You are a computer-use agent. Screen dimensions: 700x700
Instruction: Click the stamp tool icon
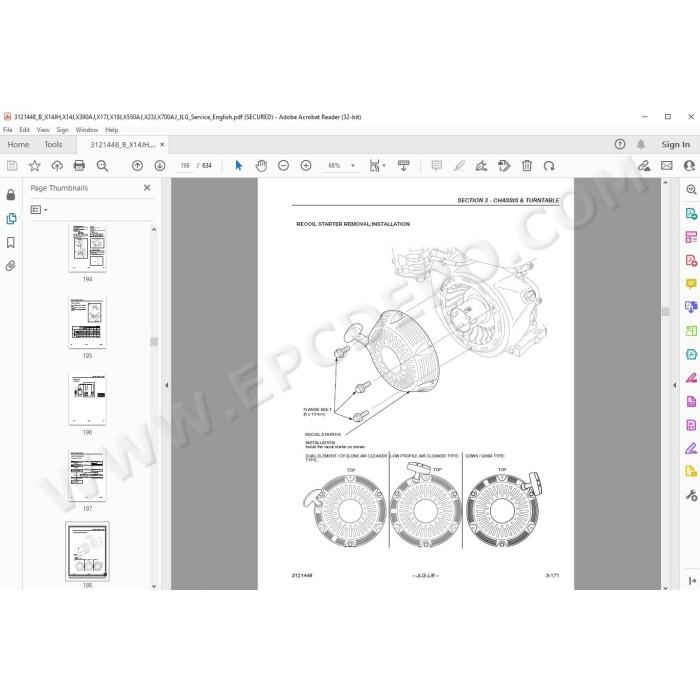pos(504,166)
